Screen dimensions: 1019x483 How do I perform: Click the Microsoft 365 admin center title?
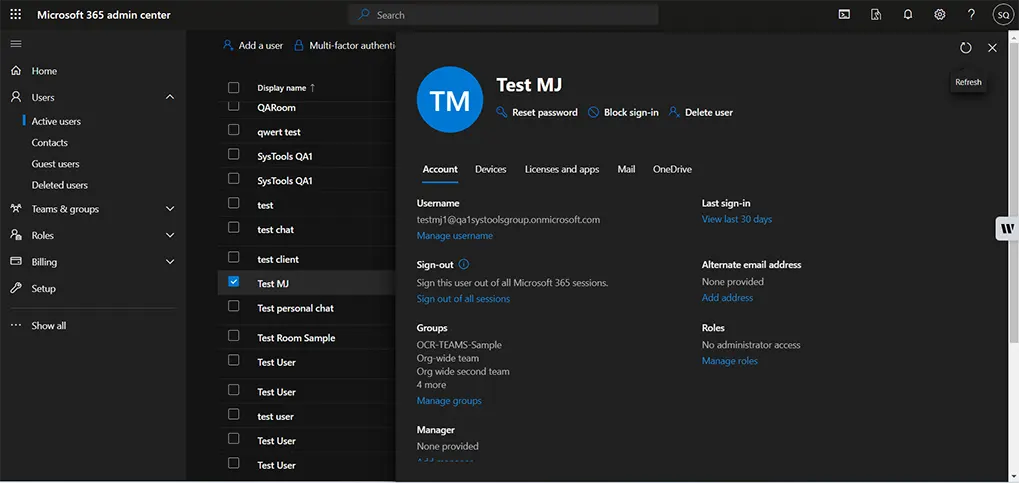coord(104,14)
